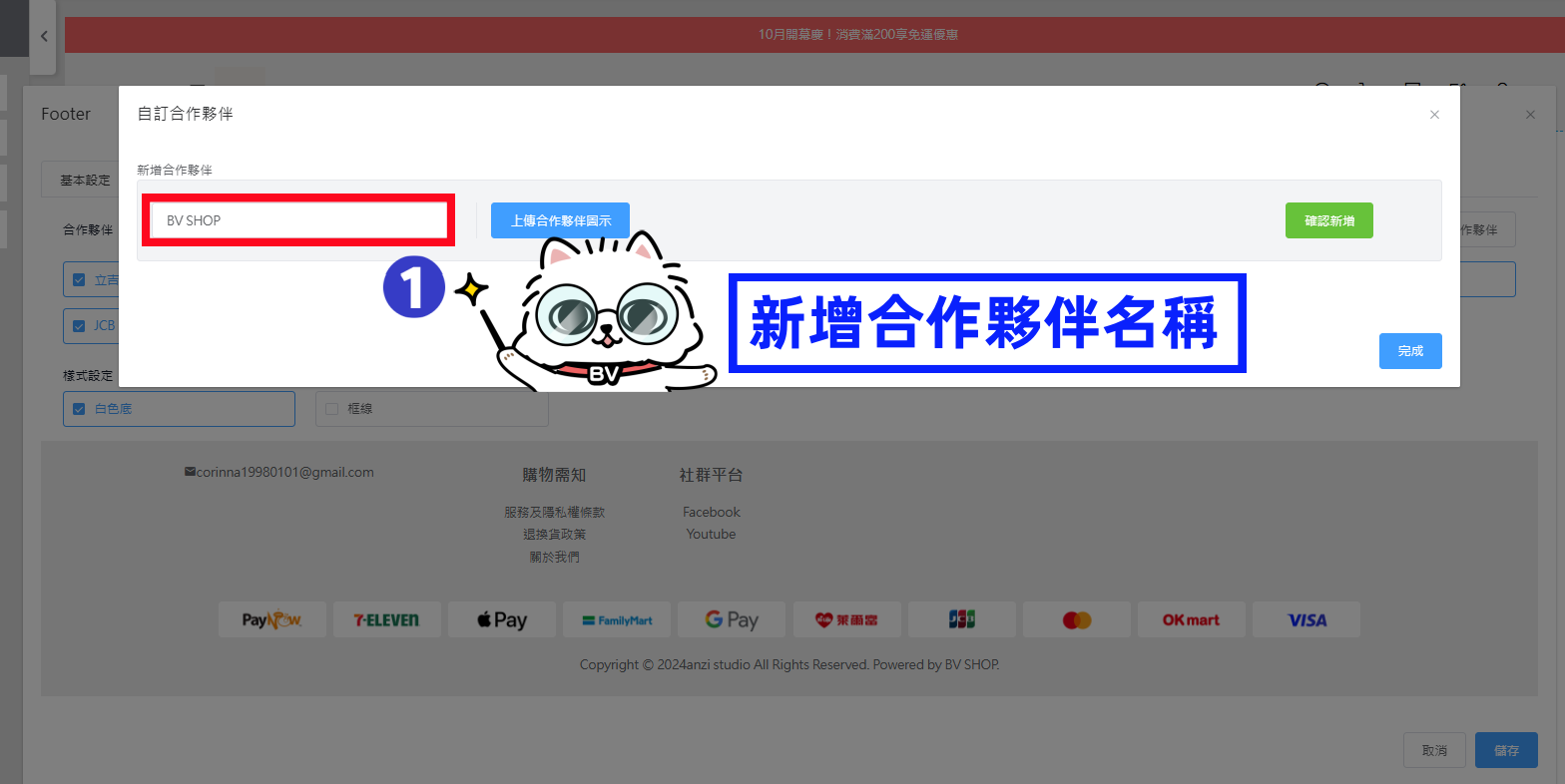
Task: Click the FamilyMart partner logo
Action: tap(617, 619)
